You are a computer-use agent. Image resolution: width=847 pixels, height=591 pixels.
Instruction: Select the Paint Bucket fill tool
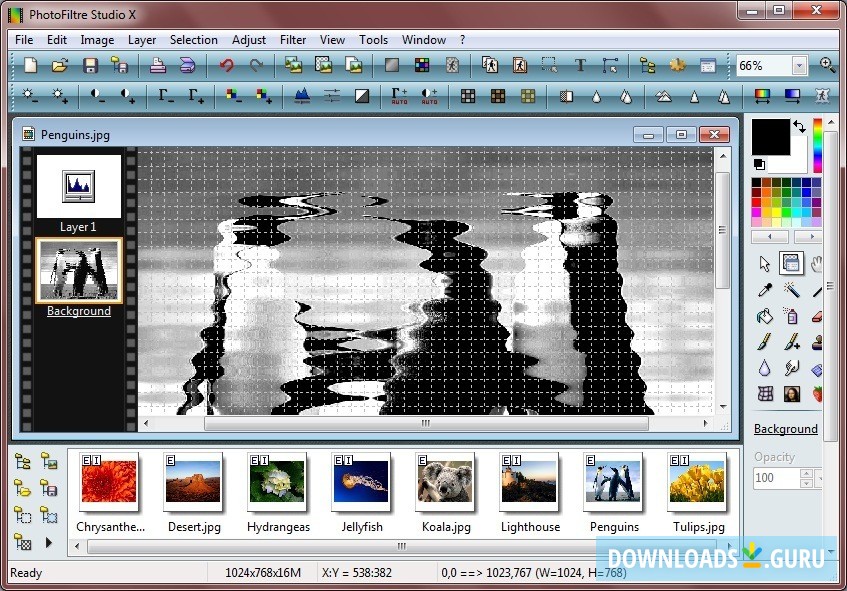coord(764,316)
